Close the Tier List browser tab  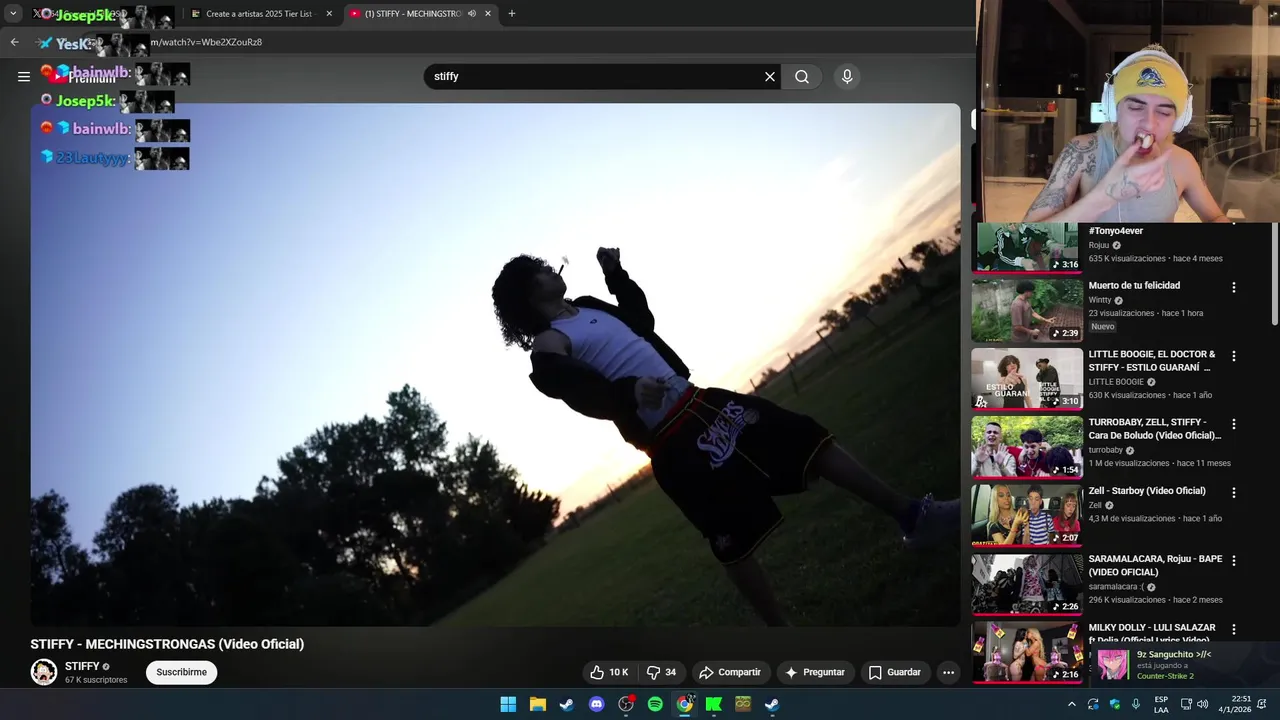[329, 14]
